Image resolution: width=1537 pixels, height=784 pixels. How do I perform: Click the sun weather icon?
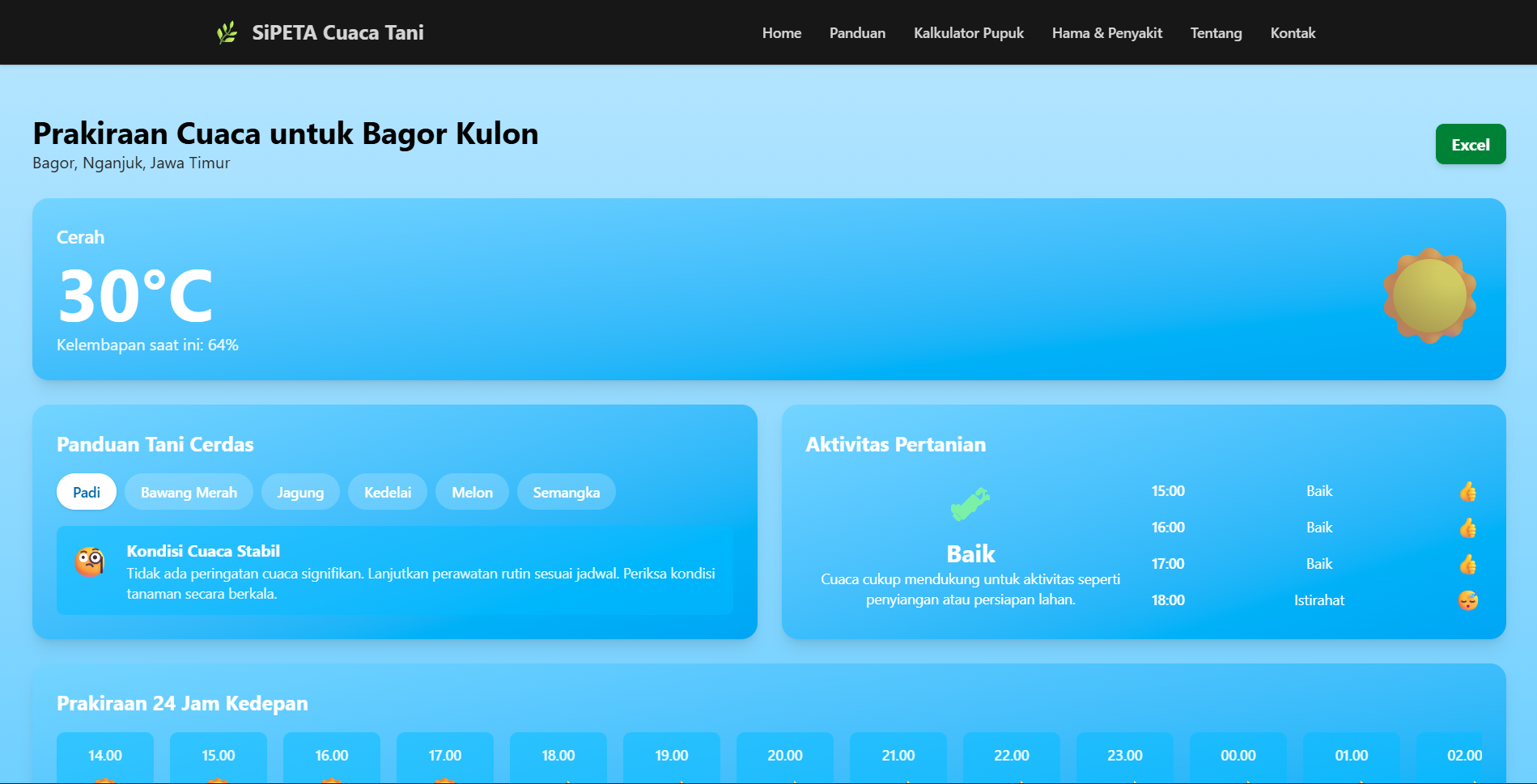pyautogui.click(x=1429, y=295)
